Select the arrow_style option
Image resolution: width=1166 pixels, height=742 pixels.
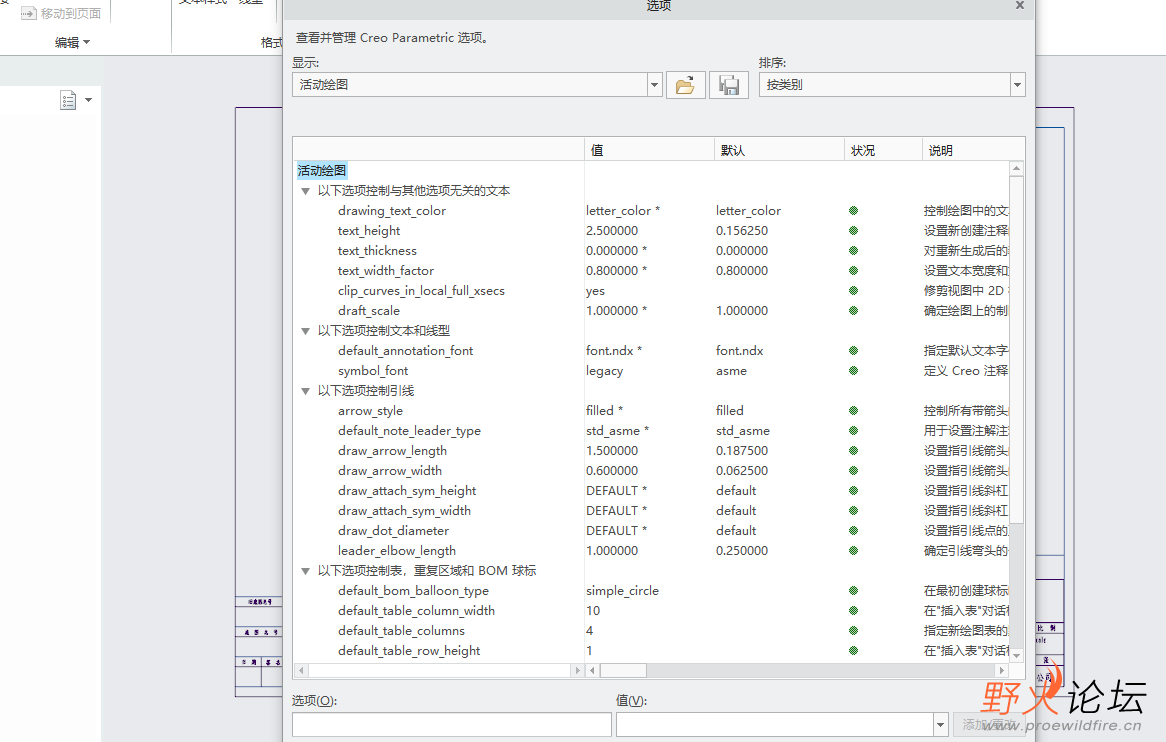coord(370,411)
